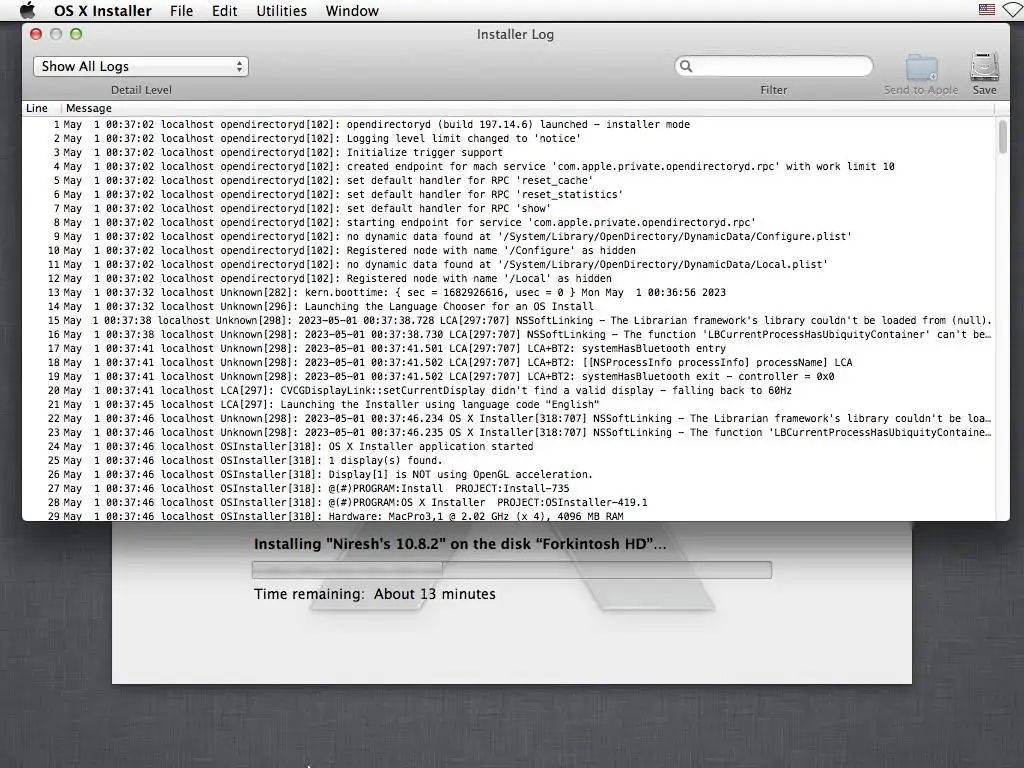The image size is (1024, 768).
Task: Open the Show All Logs dropdown
Action: [x=140, y=67]
